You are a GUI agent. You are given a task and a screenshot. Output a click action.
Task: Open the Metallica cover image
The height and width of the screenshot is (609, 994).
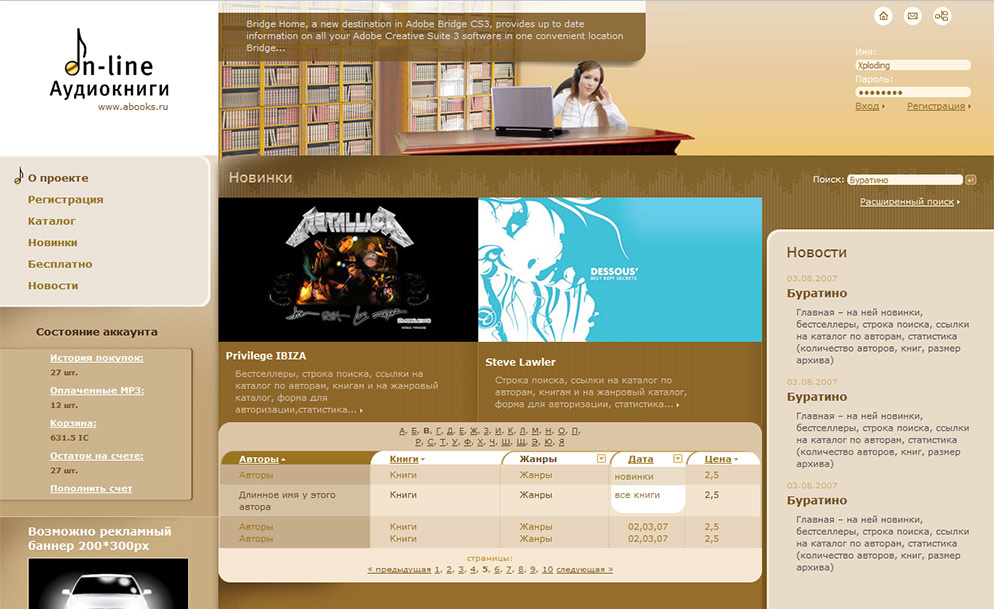tap(348, 270)
